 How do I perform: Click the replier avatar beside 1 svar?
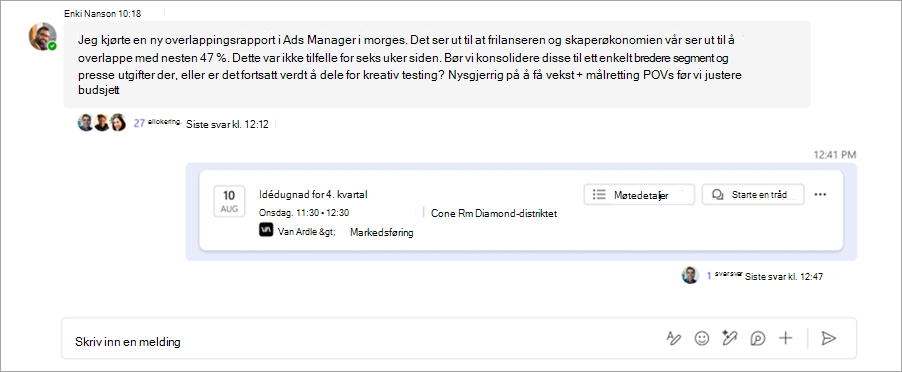[x=690, y=275]
